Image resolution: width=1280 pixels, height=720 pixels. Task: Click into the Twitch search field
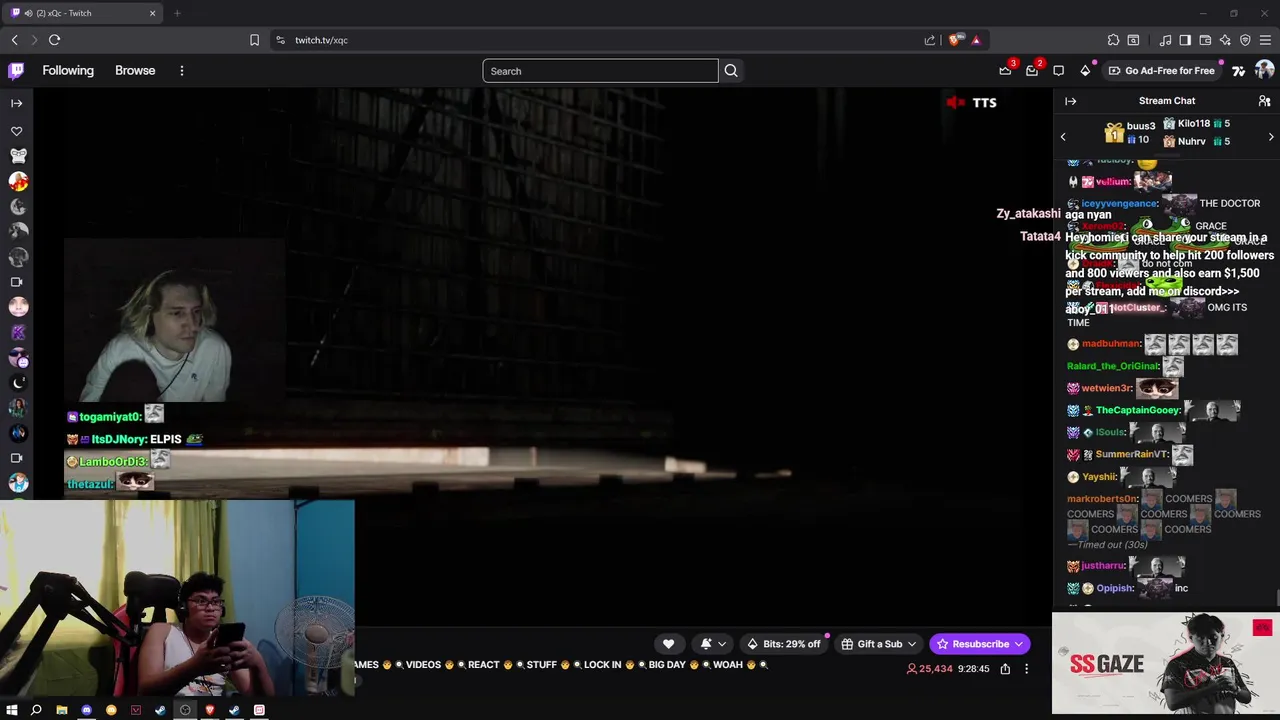600,71
